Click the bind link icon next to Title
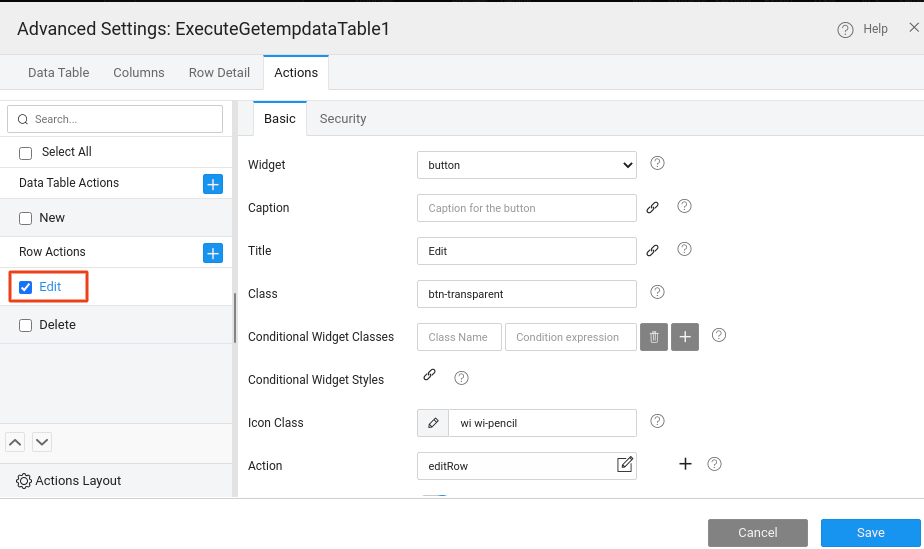 (x=652, y=251)
